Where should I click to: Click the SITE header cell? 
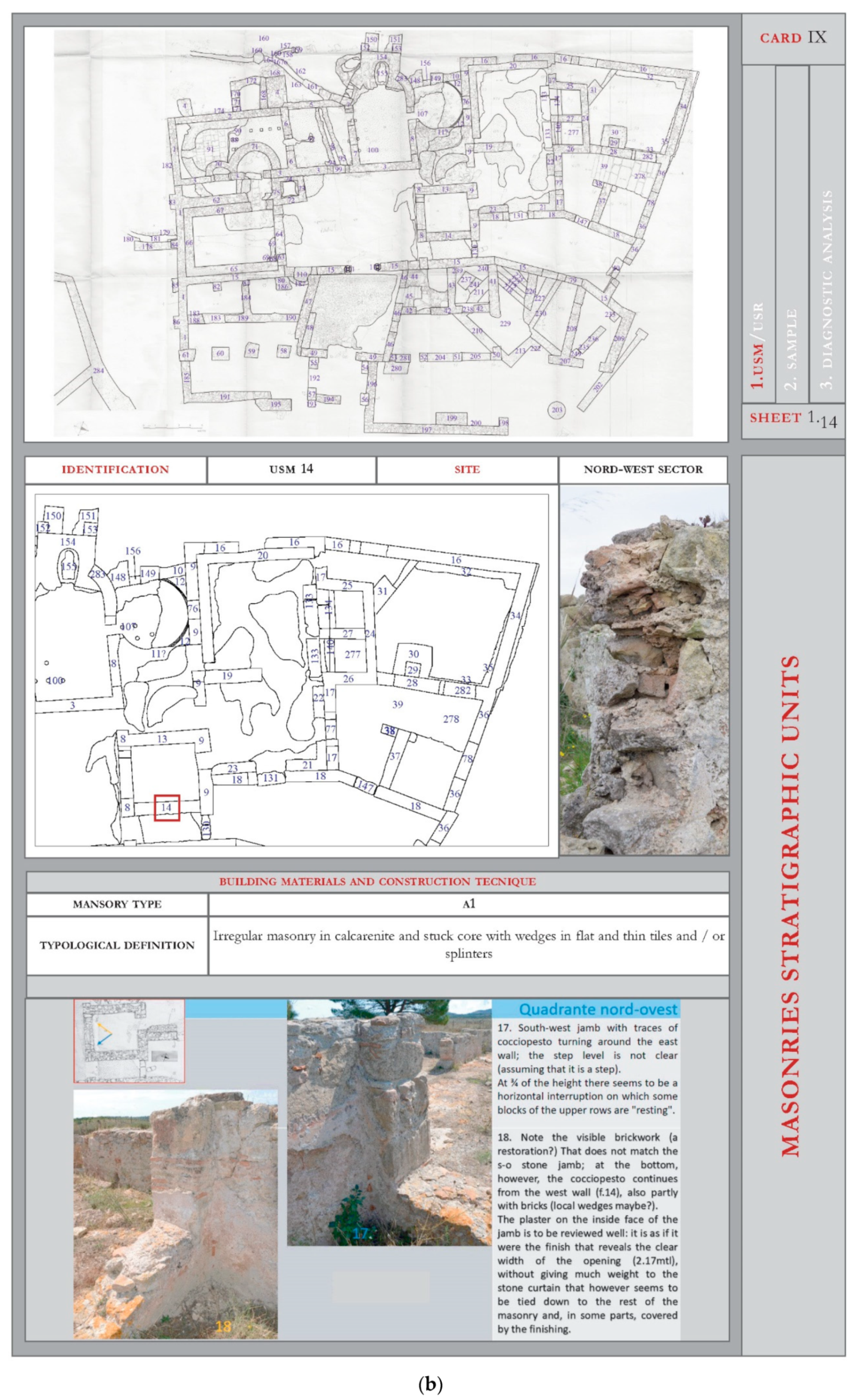(467, 470)
